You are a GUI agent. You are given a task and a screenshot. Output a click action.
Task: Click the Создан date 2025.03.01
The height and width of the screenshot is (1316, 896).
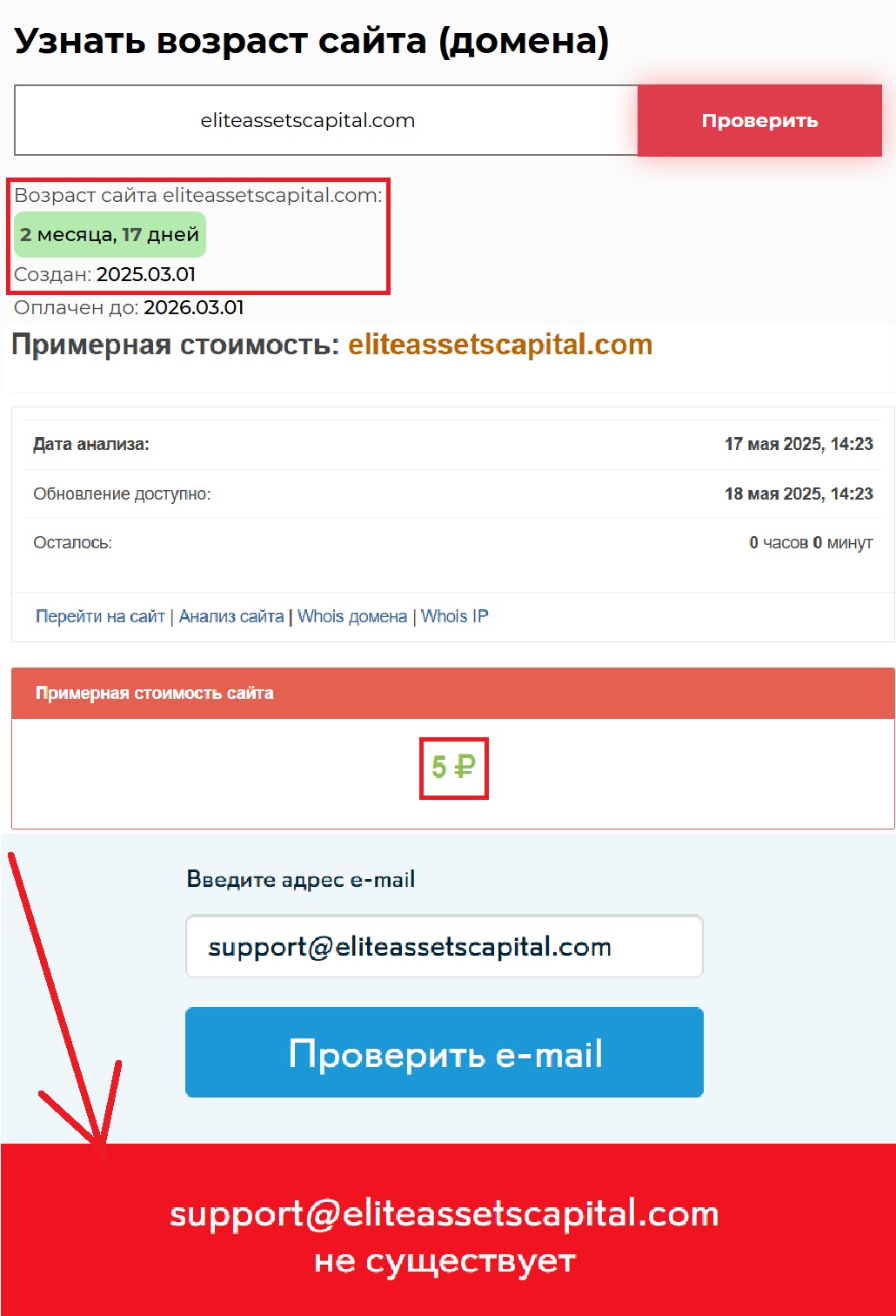coord(146,275)
